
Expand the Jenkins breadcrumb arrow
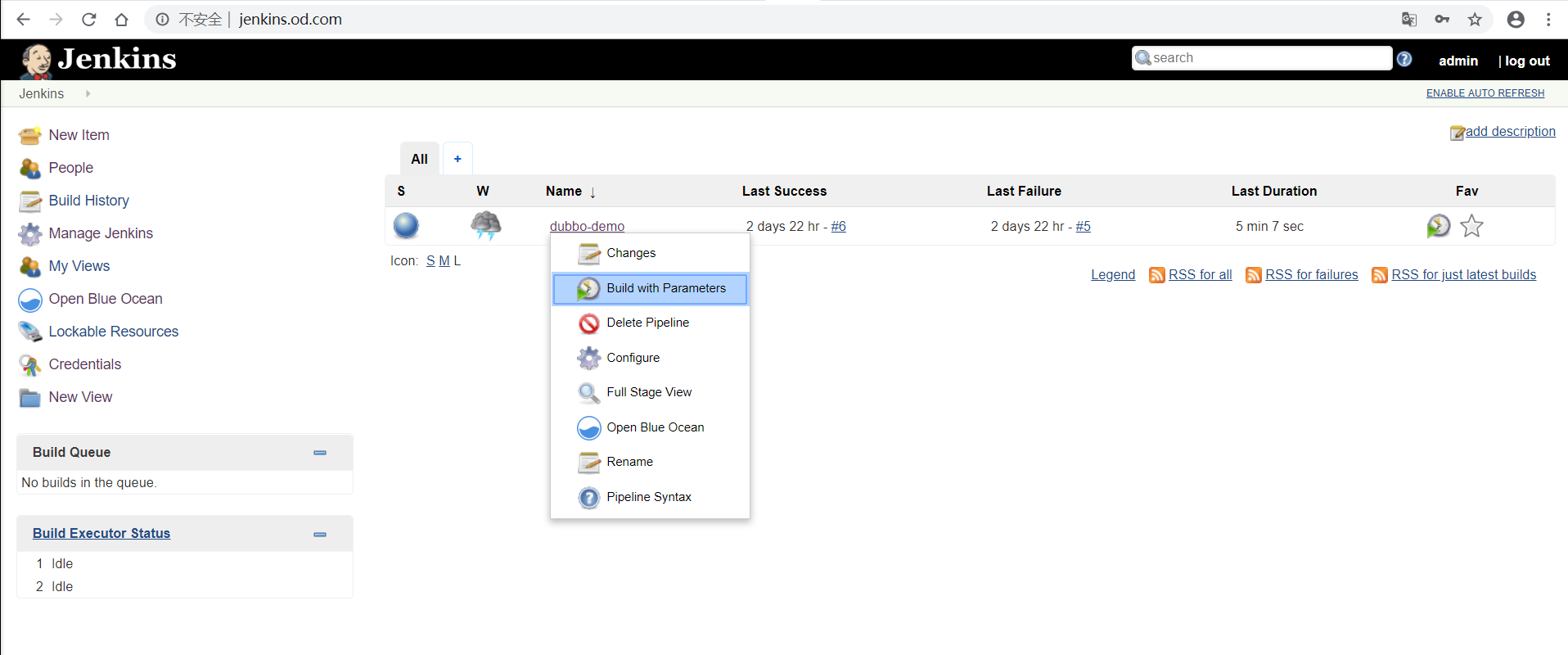click(88, 93)
